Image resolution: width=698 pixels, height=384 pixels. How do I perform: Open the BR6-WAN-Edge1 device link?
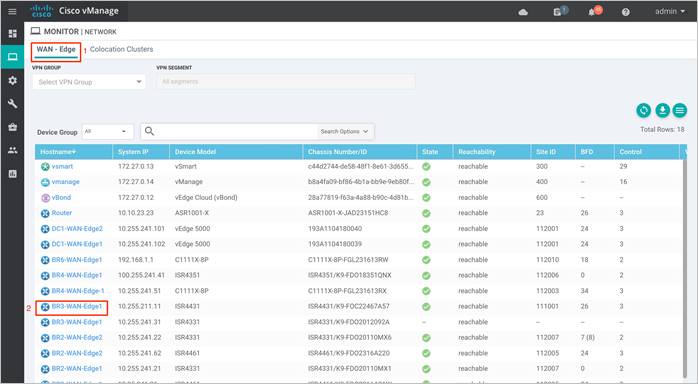pos(77,260)
